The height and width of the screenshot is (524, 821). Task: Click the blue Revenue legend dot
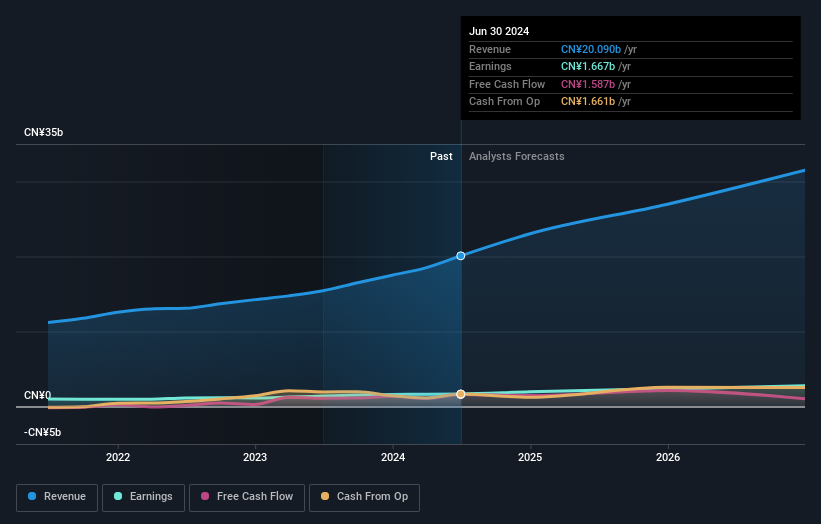(x=32, y=496)
